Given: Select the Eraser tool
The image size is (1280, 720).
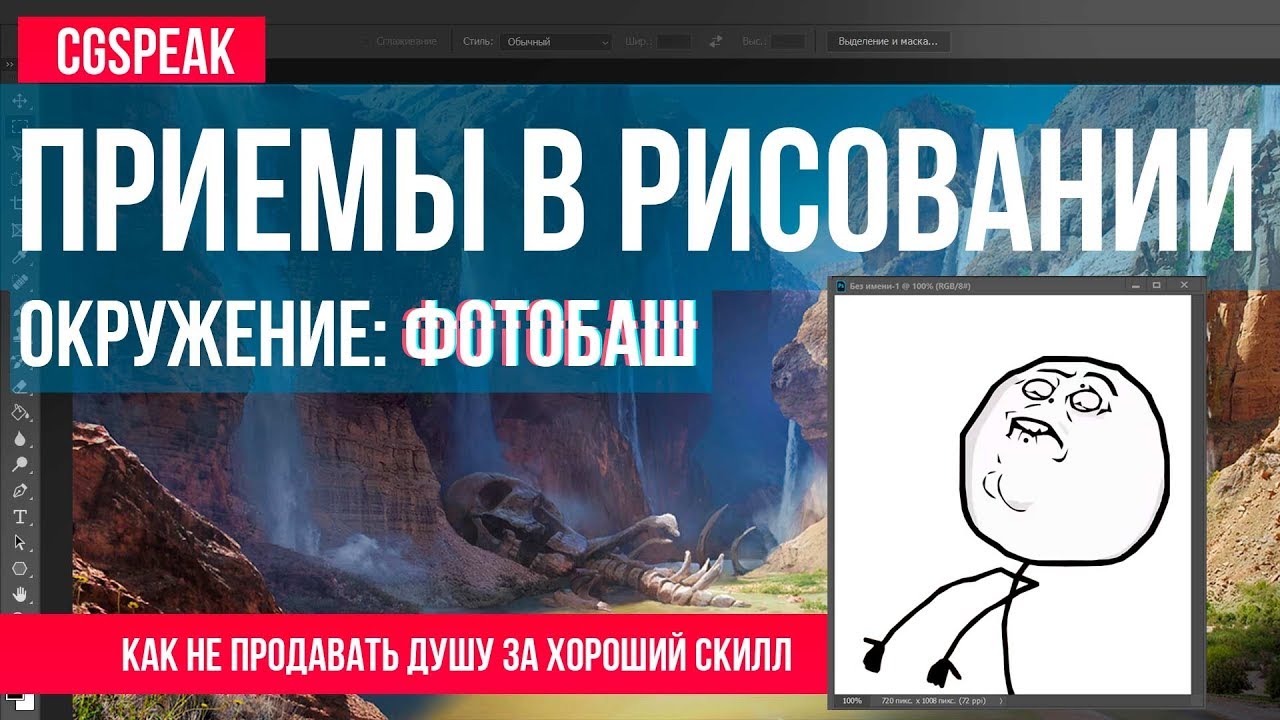Looking at the screenshot, I should pos(19,387).
